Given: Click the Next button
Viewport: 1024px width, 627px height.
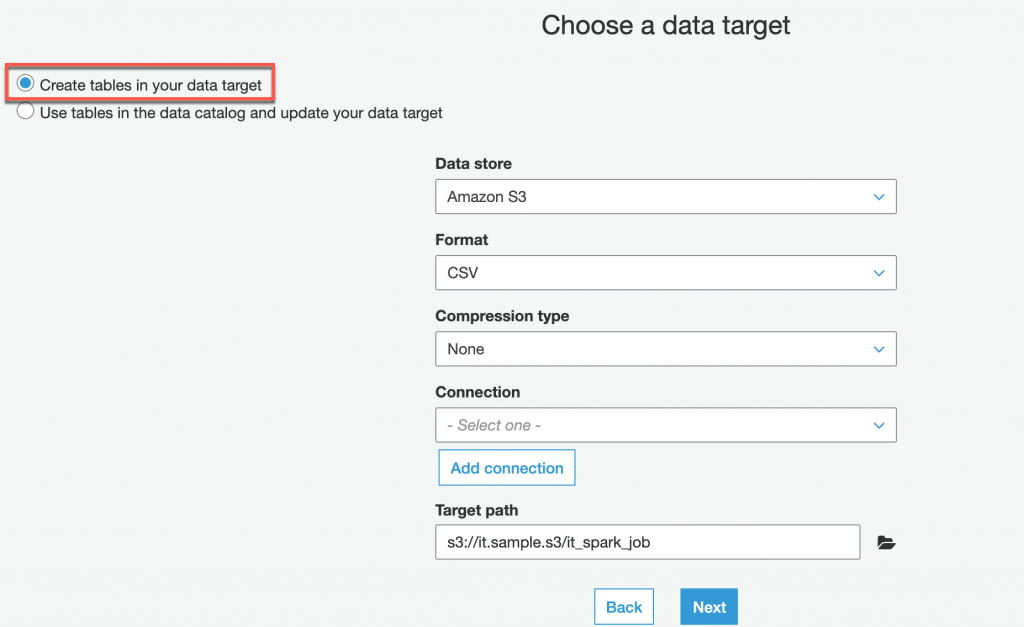Looking at the screenshot, I should [x=709, y=607].
